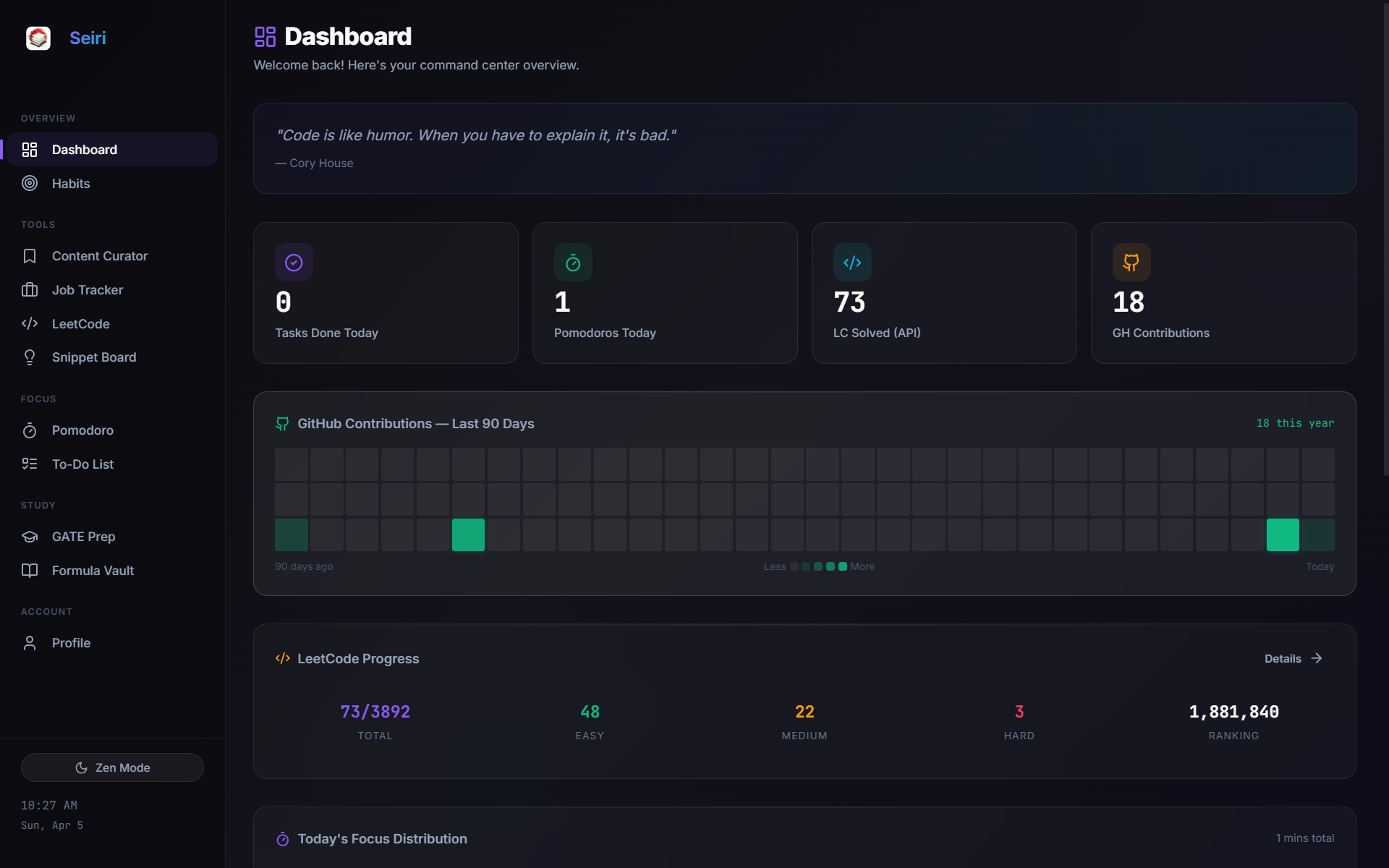The width and height of the screenshot is (1389, 868).
Task: Open the To-Do List page
Action: click(x=82, y=464)
